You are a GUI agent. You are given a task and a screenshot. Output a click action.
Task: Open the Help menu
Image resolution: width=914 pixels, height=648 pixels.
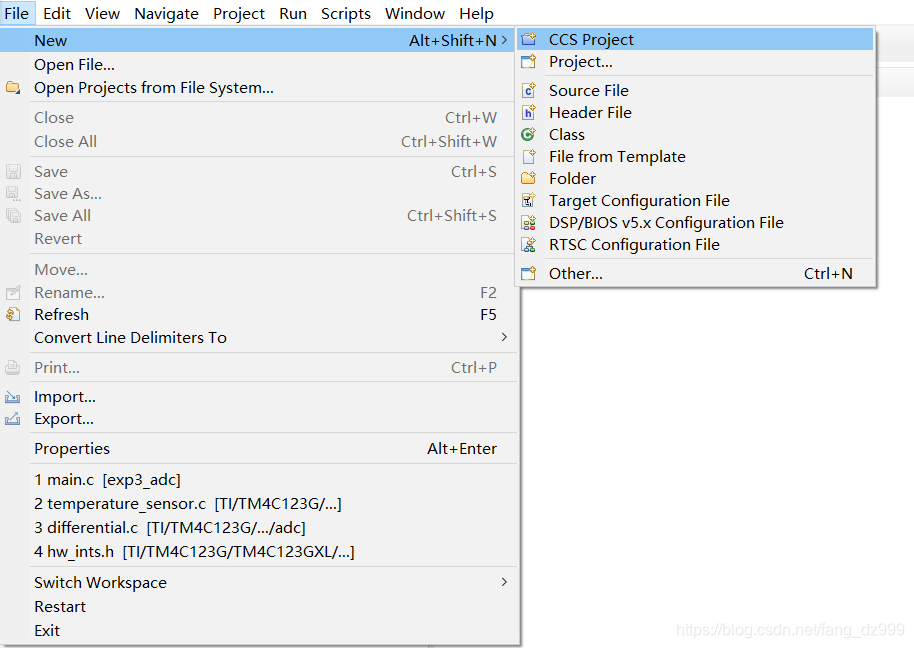[x=476, y=13]
